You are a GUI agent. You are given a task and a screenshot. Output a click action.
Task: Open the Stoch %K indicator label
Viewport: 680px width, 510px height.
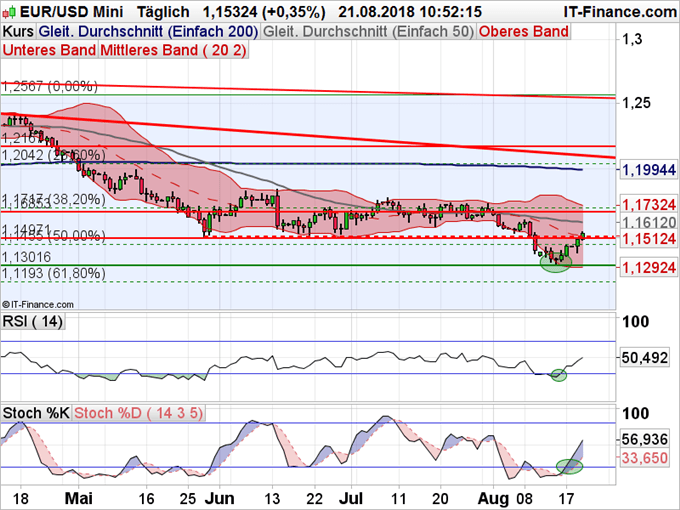pyautogui.click(x=36, y=413)
